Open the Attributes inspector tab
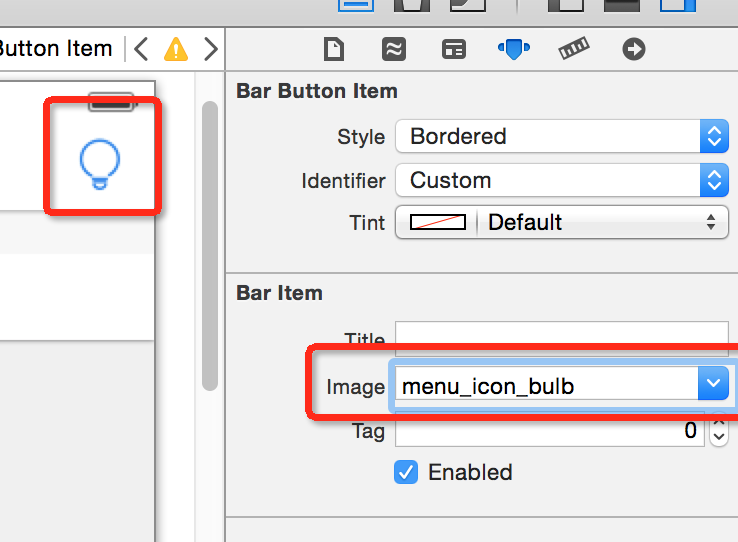Image resolution: width=738 pixels, height=542 pixels. 514,49
